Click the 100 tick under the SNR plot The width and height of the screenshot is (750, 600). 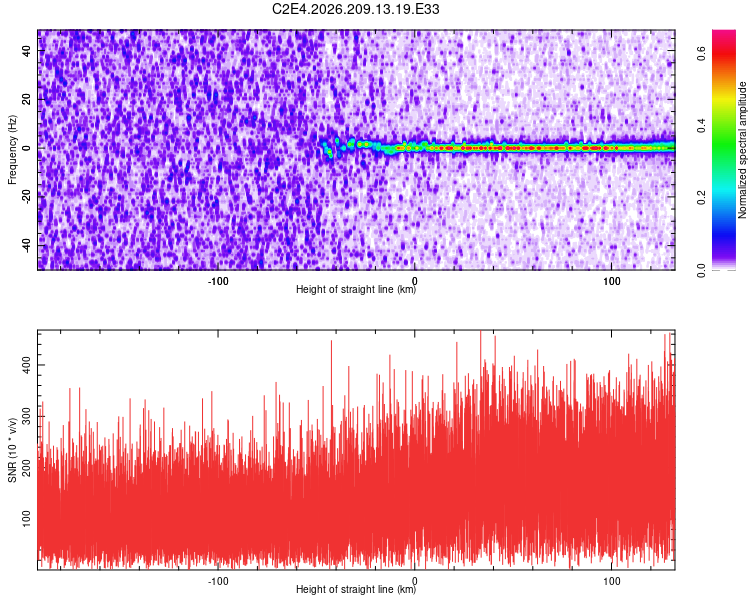tap(612, 581)
